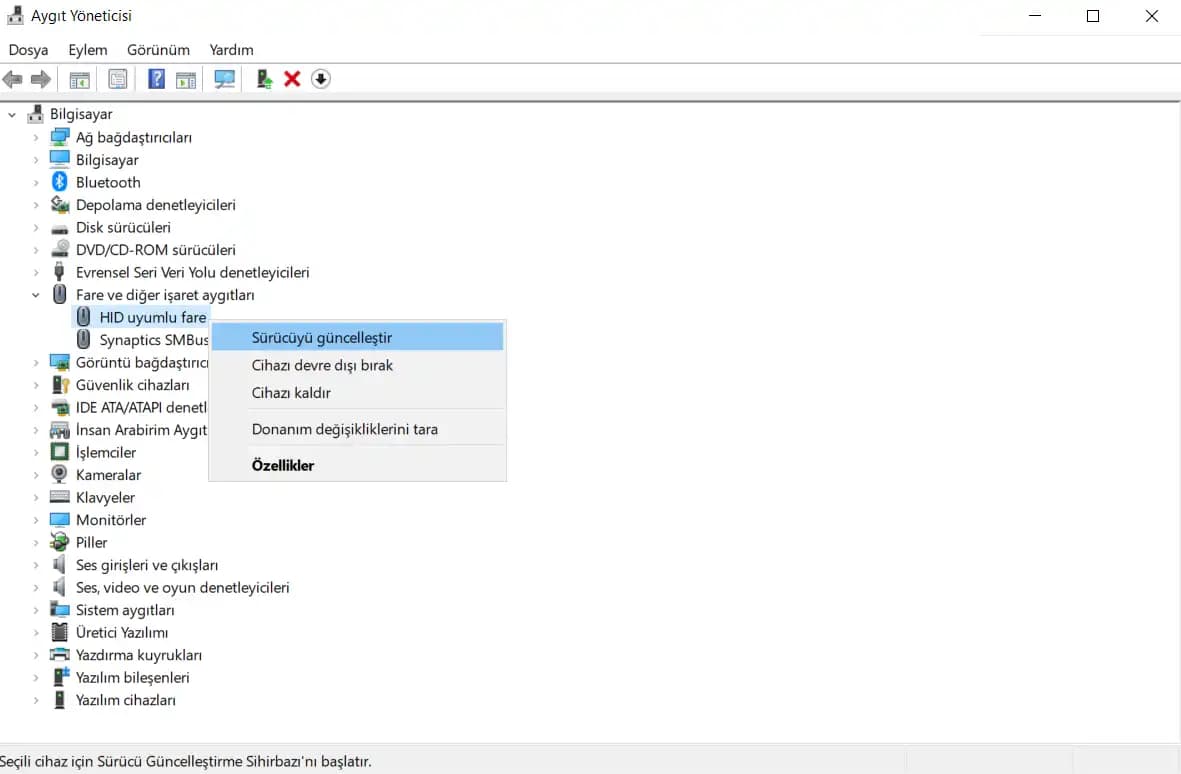Click Özellikler in the context menu

point(283,465)
